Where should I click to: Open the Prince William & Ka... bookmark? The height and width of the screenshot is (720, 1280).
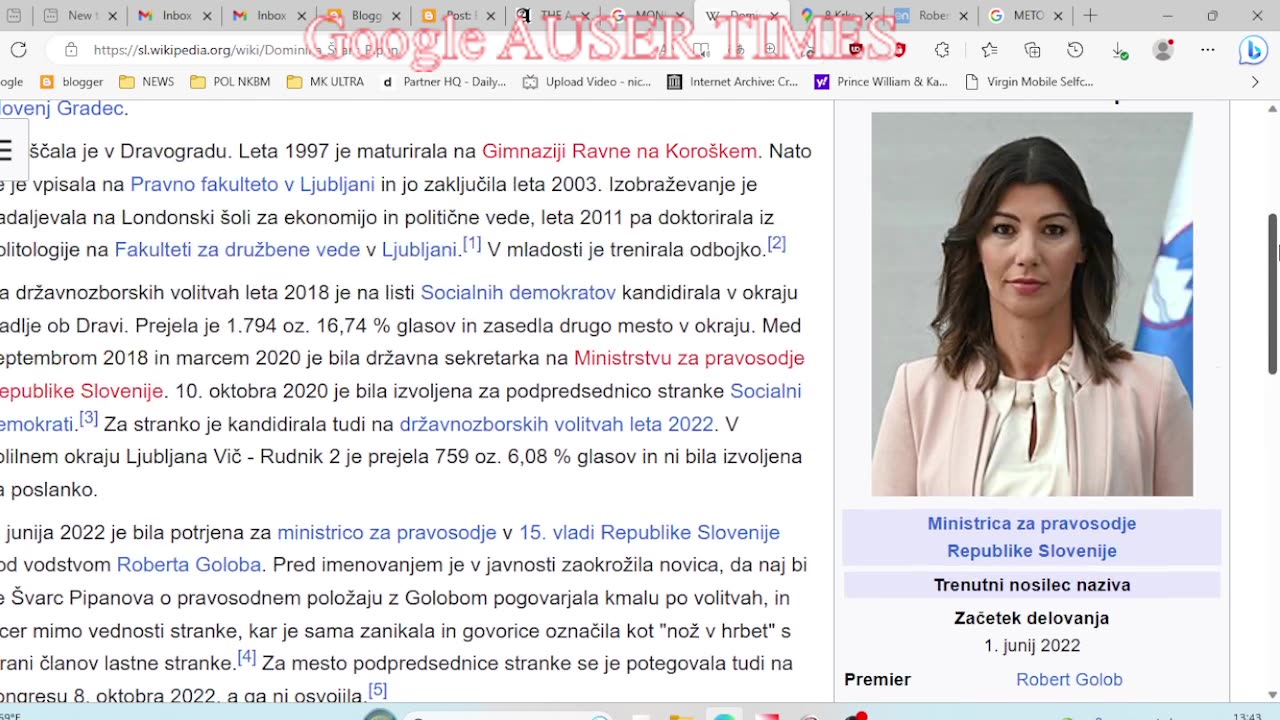881,82
